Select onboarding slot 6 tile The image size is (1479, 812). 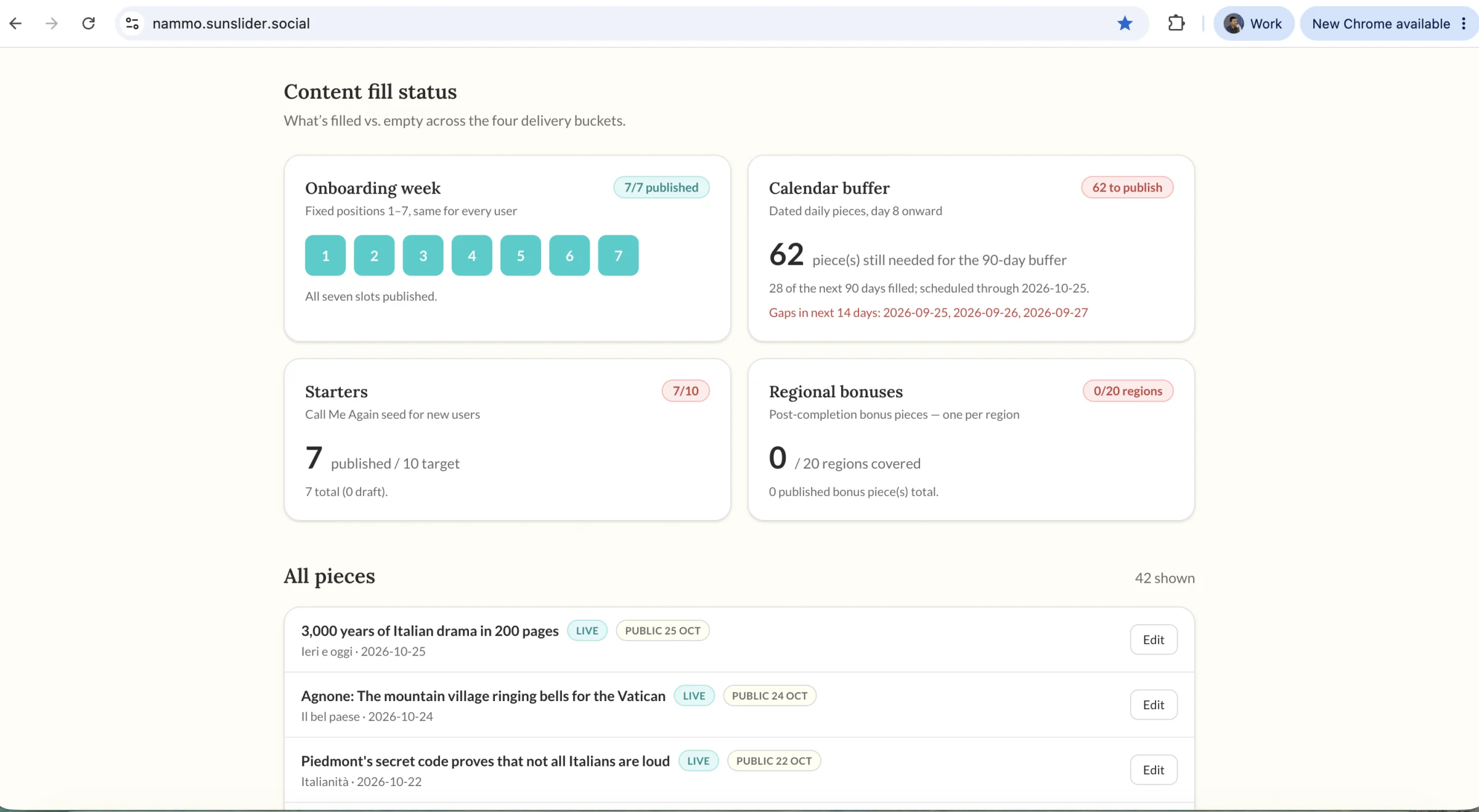click(569, 255)
